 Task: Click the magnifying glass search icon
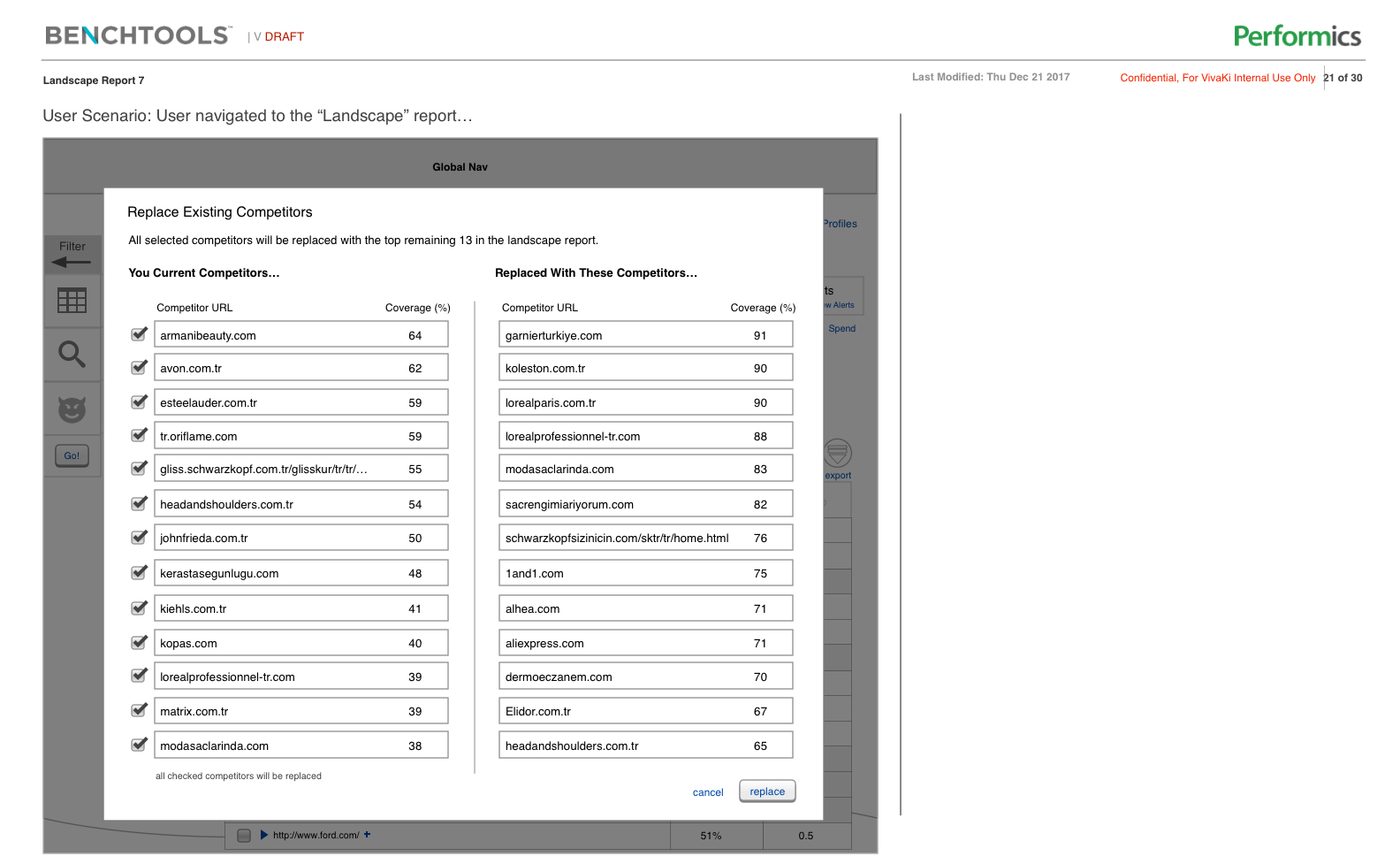[x=72, y=355]
